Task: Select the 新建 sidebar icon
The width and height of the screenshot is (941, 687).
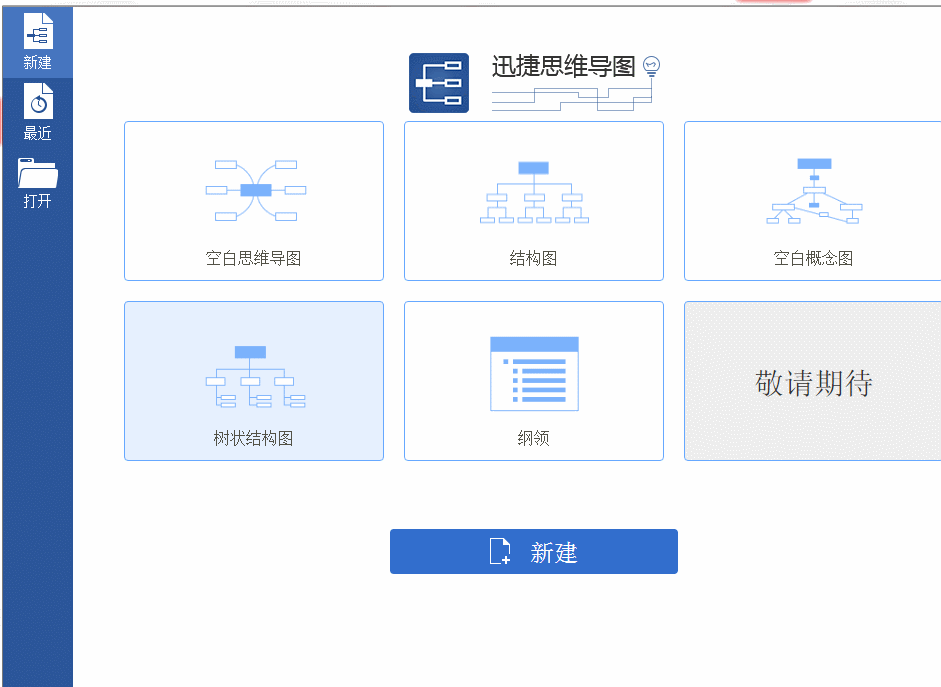Action: coord(37,30)
